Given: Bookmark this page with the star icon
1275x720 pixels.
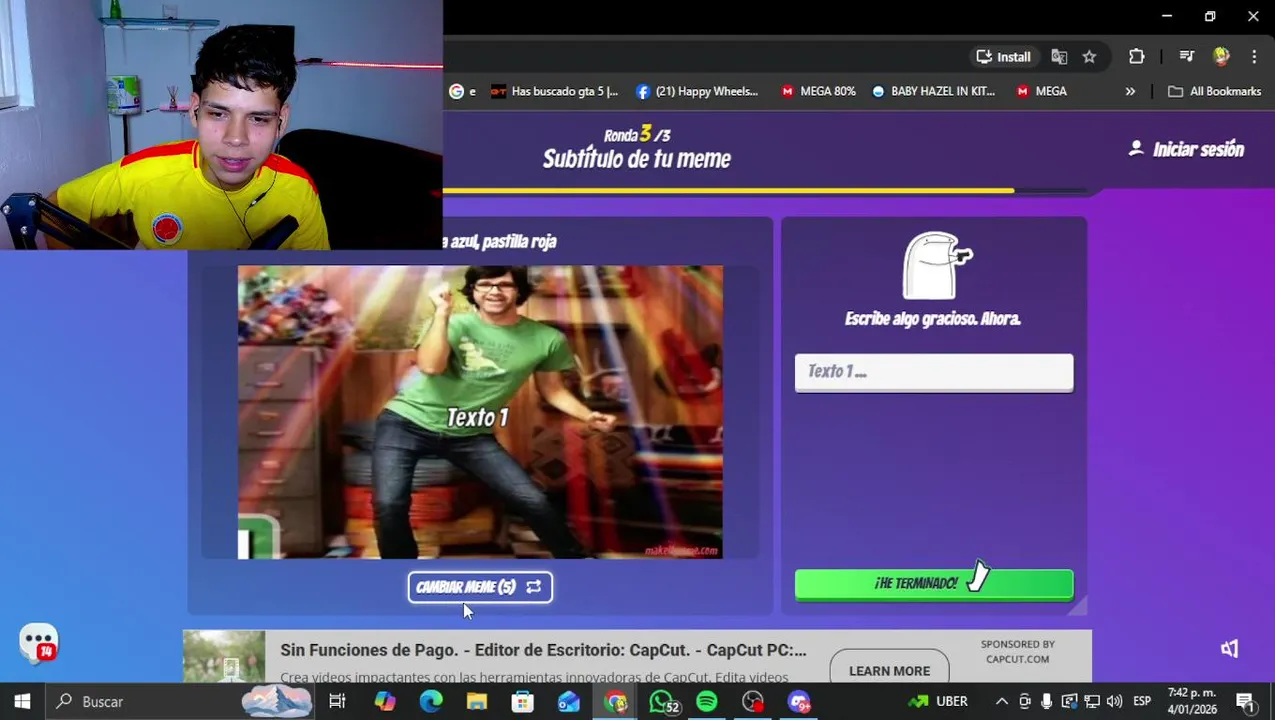Looking at the screenshot, I should [1089, 57].
